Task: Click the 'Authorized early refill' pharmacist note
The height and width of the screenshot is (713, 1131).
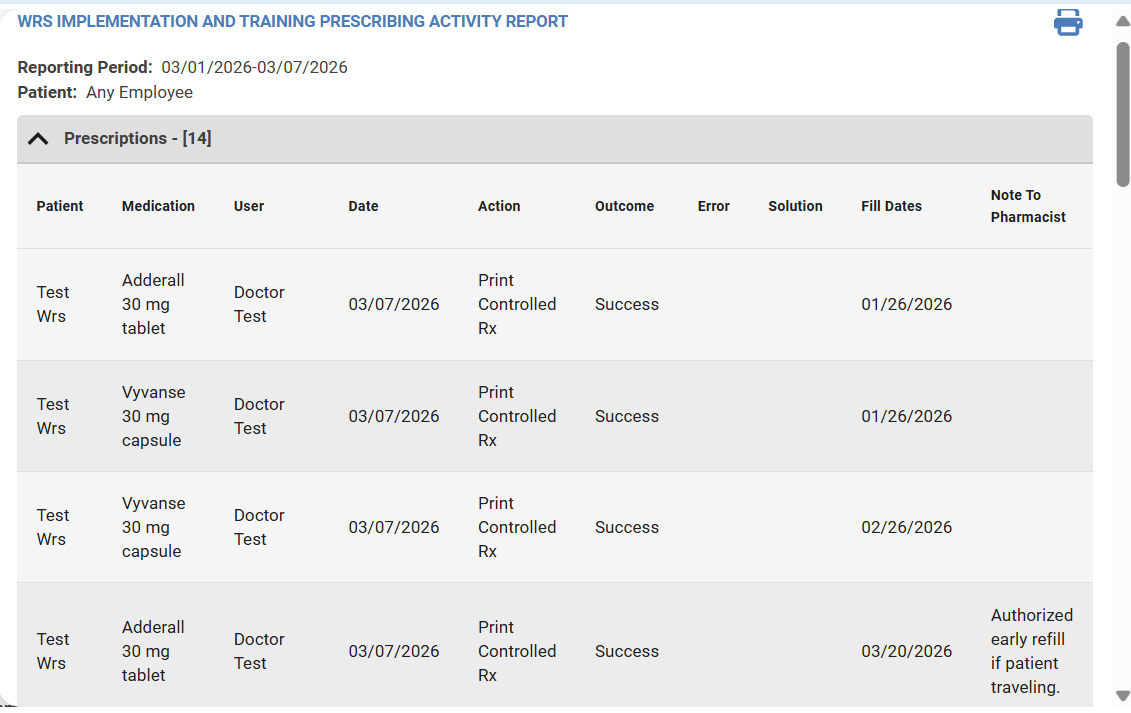Action: 1031,651
